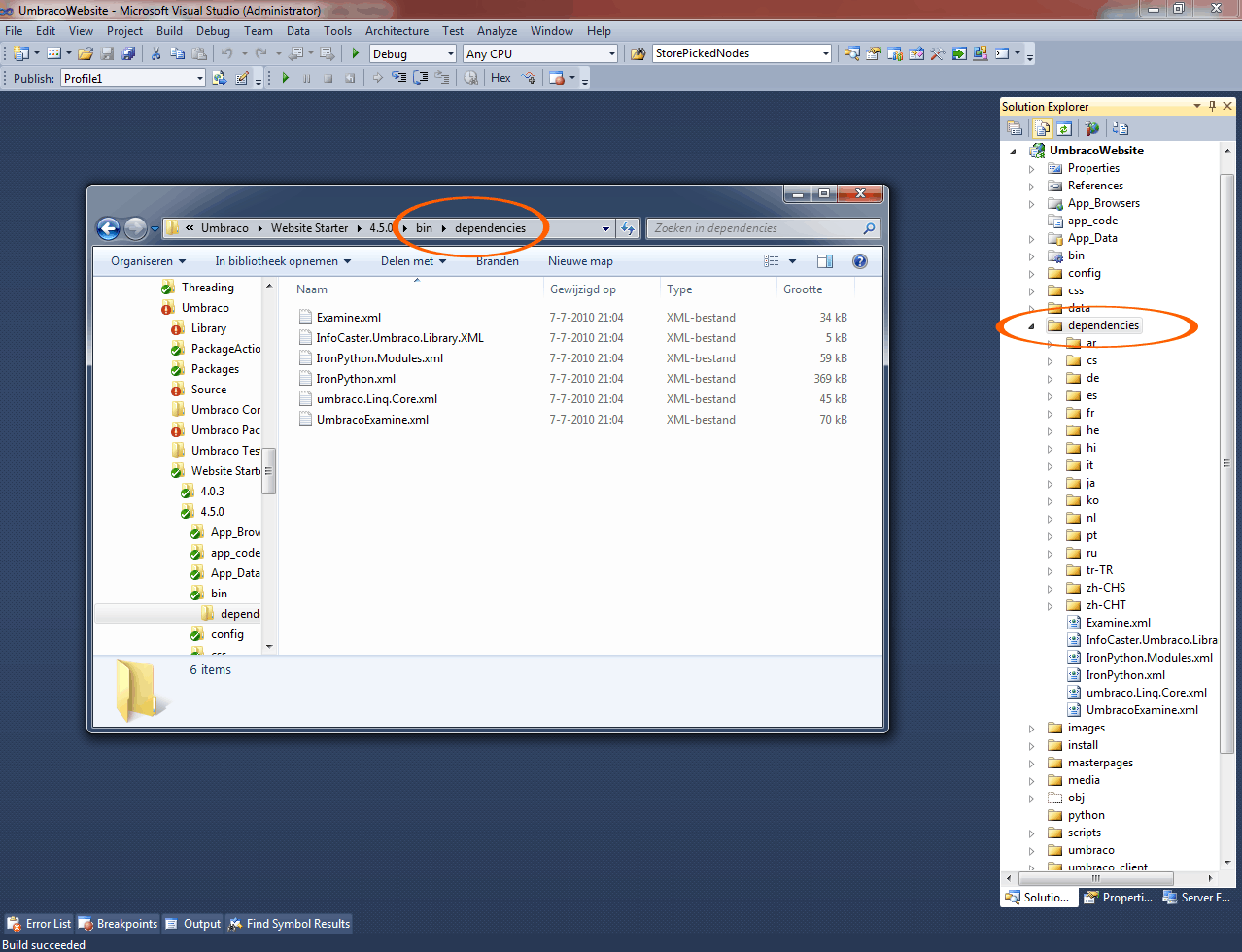Open the Debug configuration dropdown

coord(450,54)
